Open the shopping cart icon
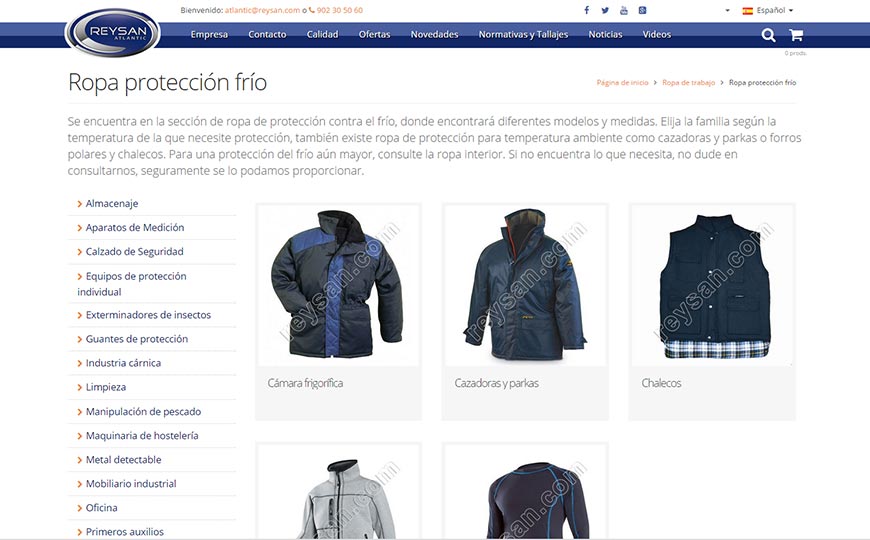Screen dimensions: 870x540 [x=796, y=35]
